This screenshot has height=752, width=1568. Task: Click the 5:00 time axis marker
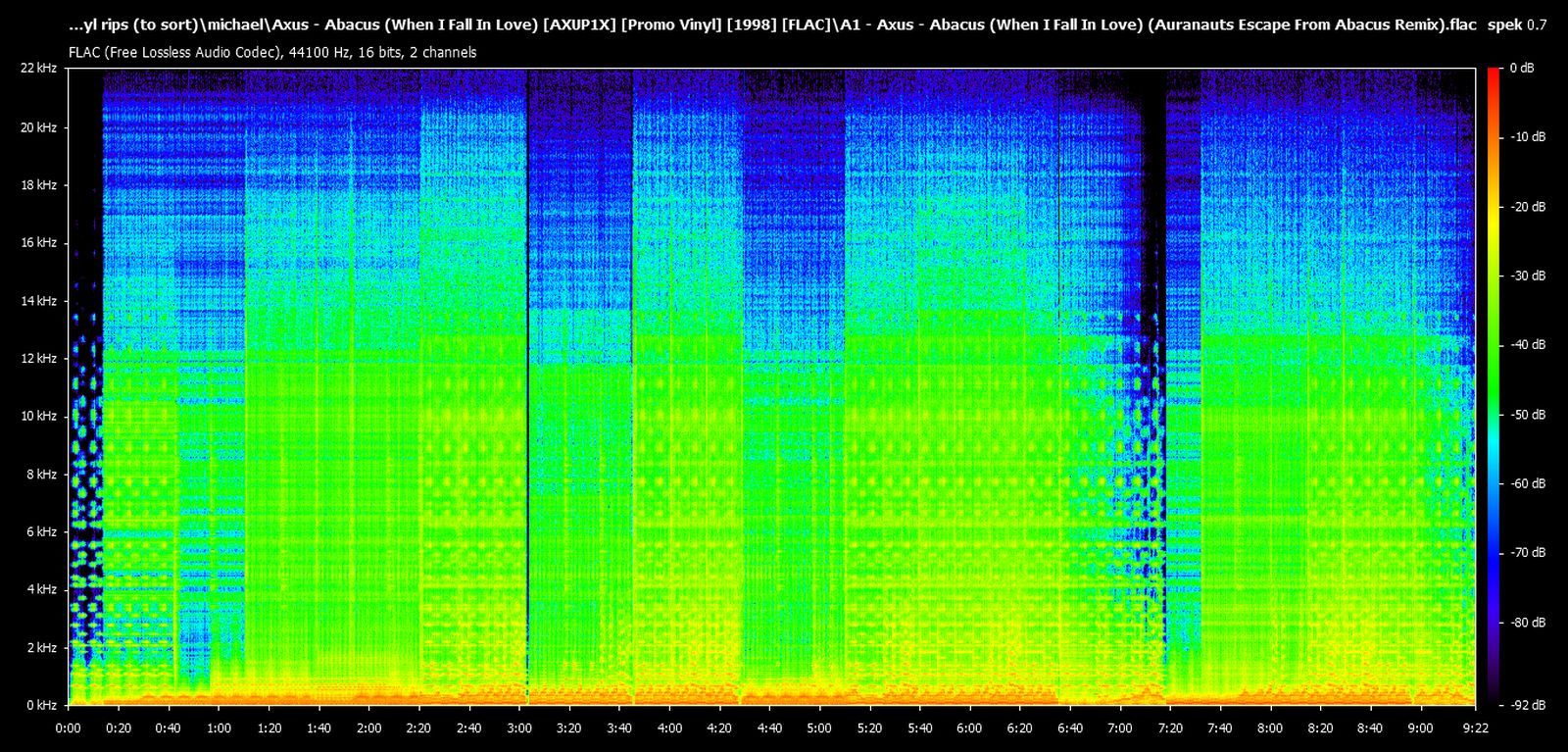[819, 728]
